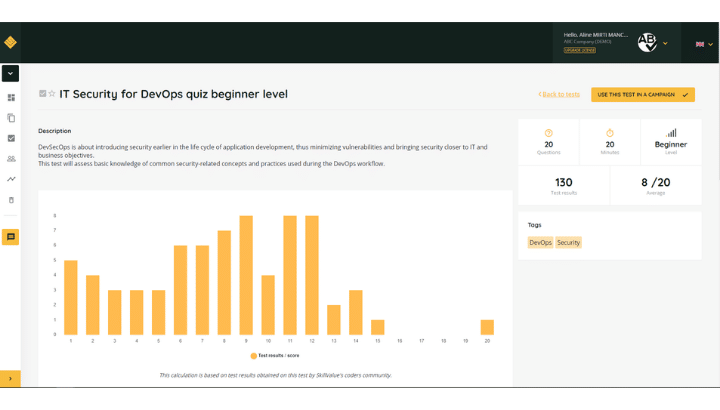Open the yellow chat message icon

11,237
